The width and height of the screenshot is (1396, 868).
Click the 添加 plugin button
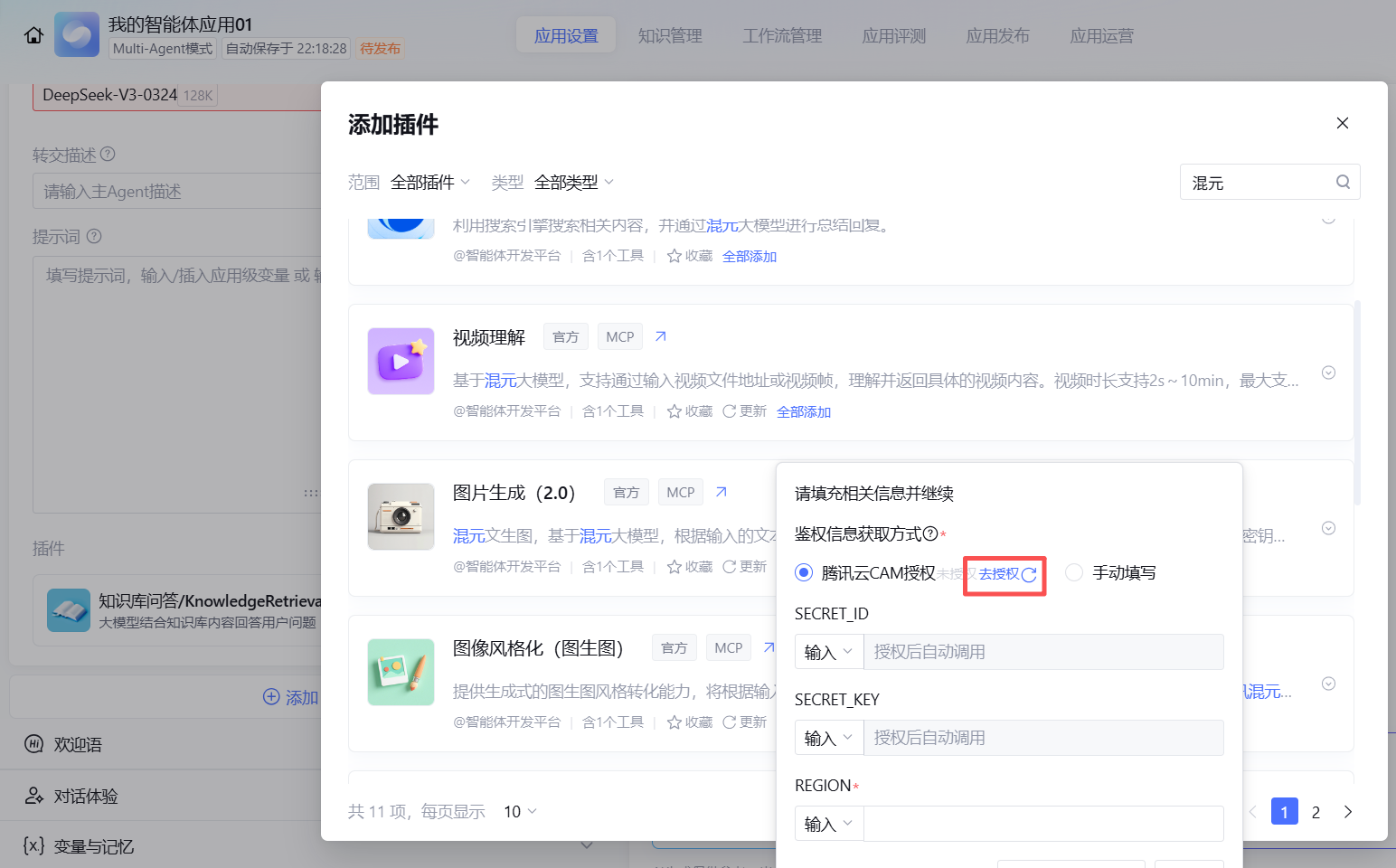[290, 697]
